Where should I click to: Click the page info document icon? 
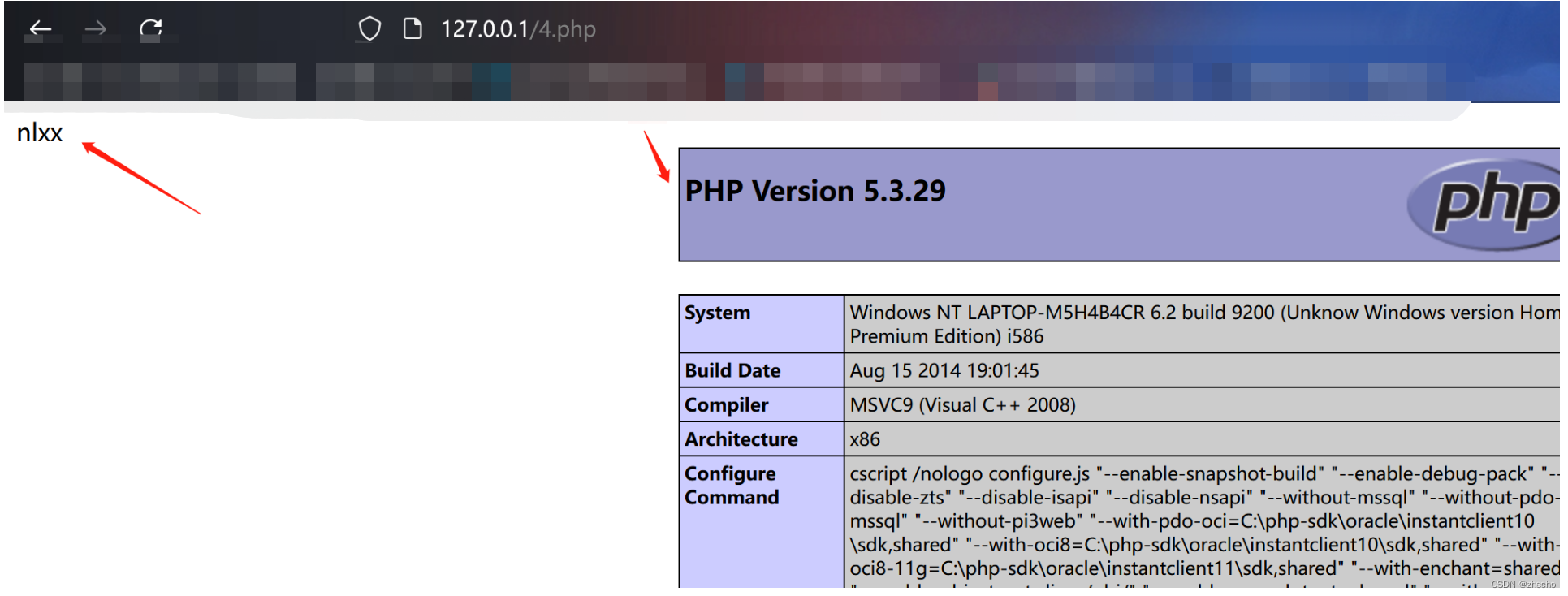413,29
